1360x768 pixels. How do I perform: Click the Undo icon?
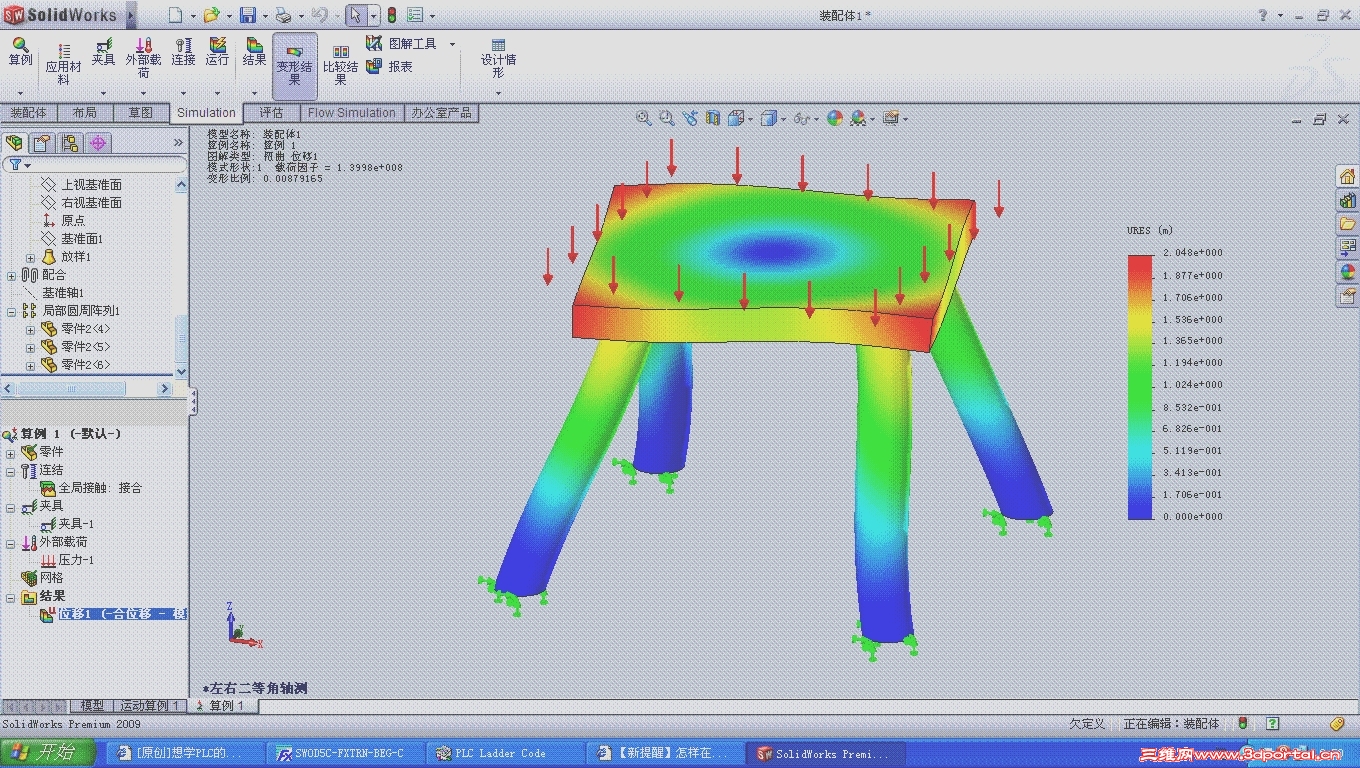319,15
